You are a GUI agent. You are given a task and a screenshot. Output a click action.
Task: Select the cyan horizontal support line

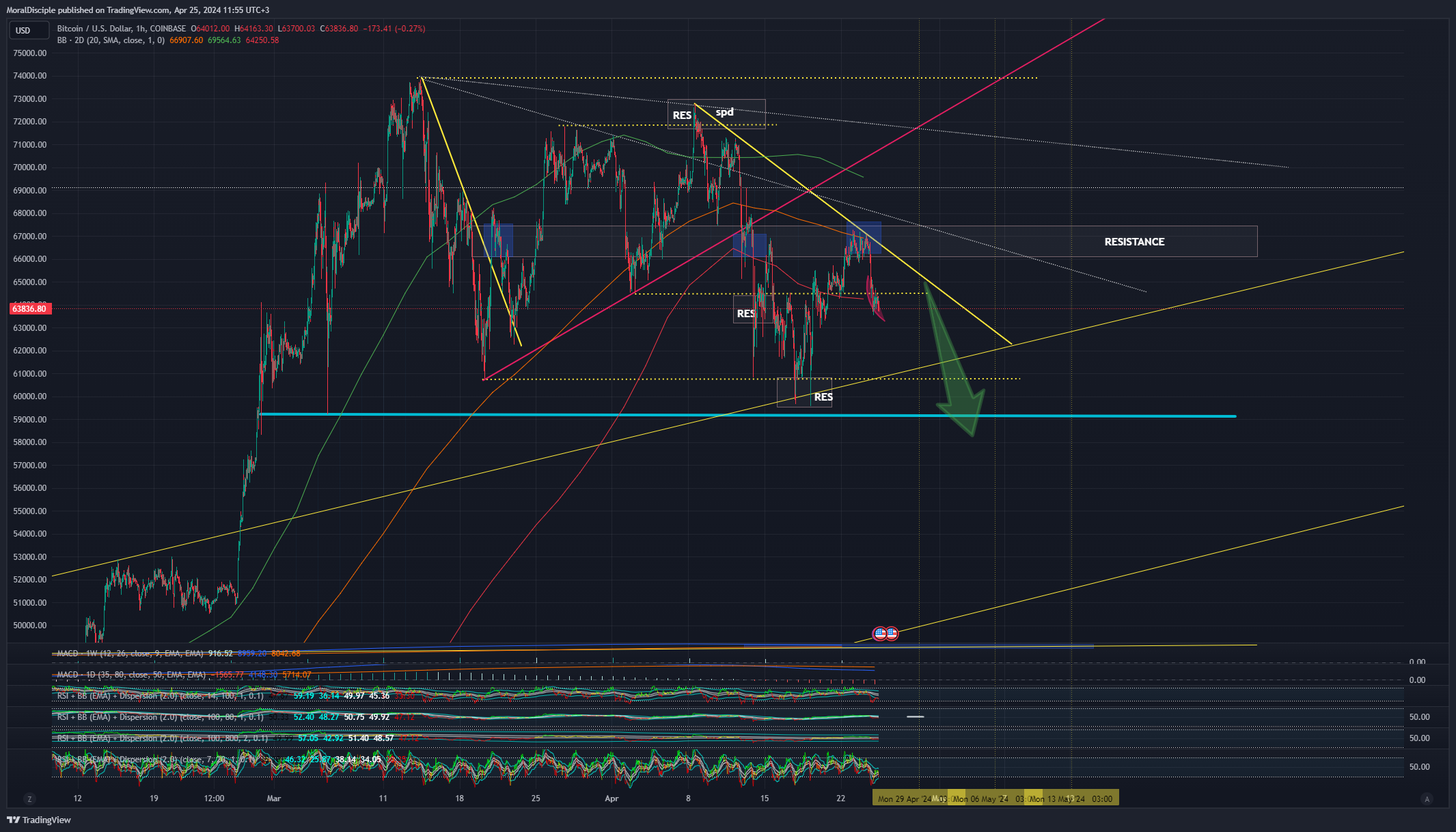coord(747,415)
